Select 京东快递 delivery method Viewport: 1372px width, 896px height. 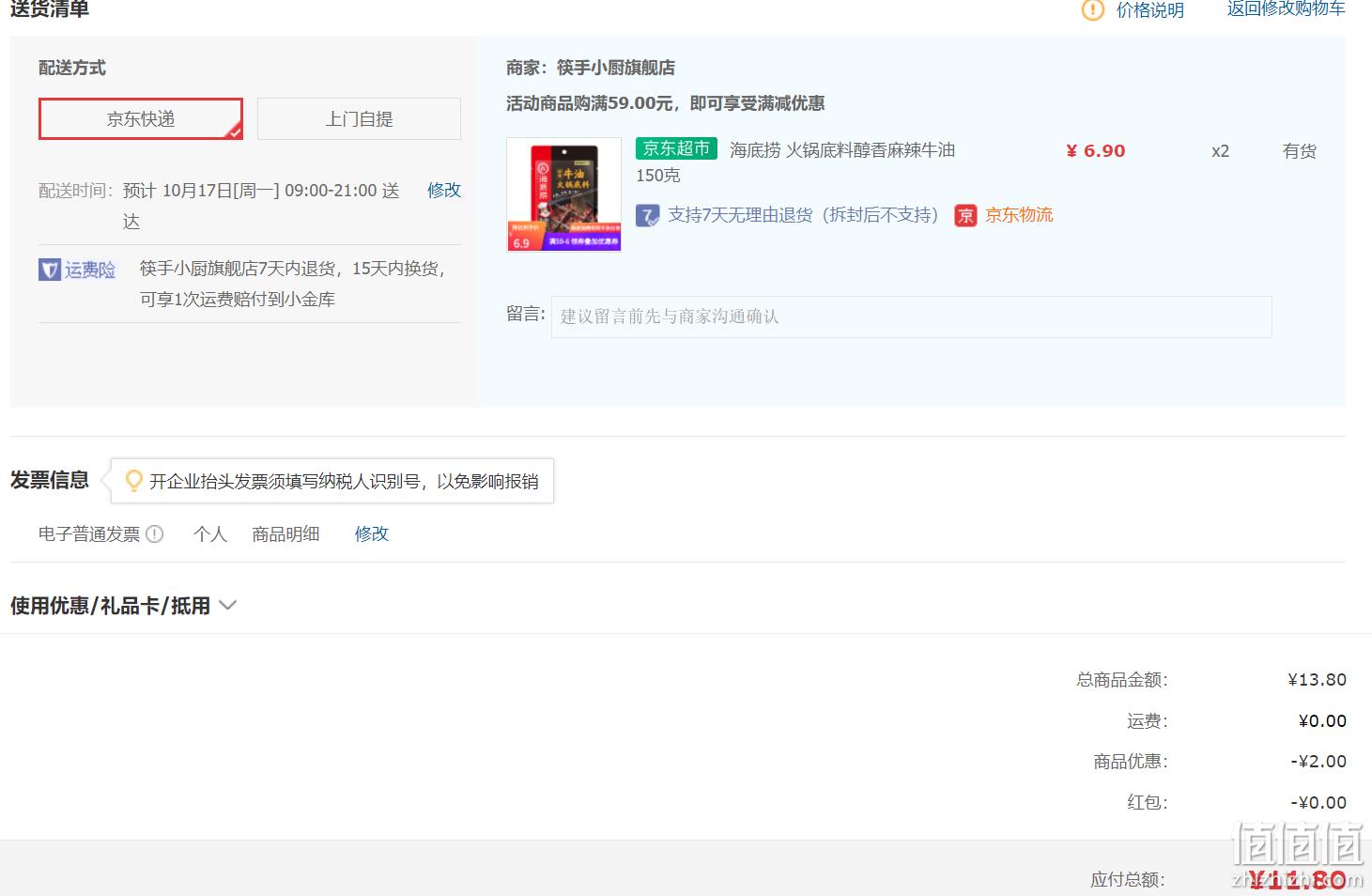coord(141,119)
